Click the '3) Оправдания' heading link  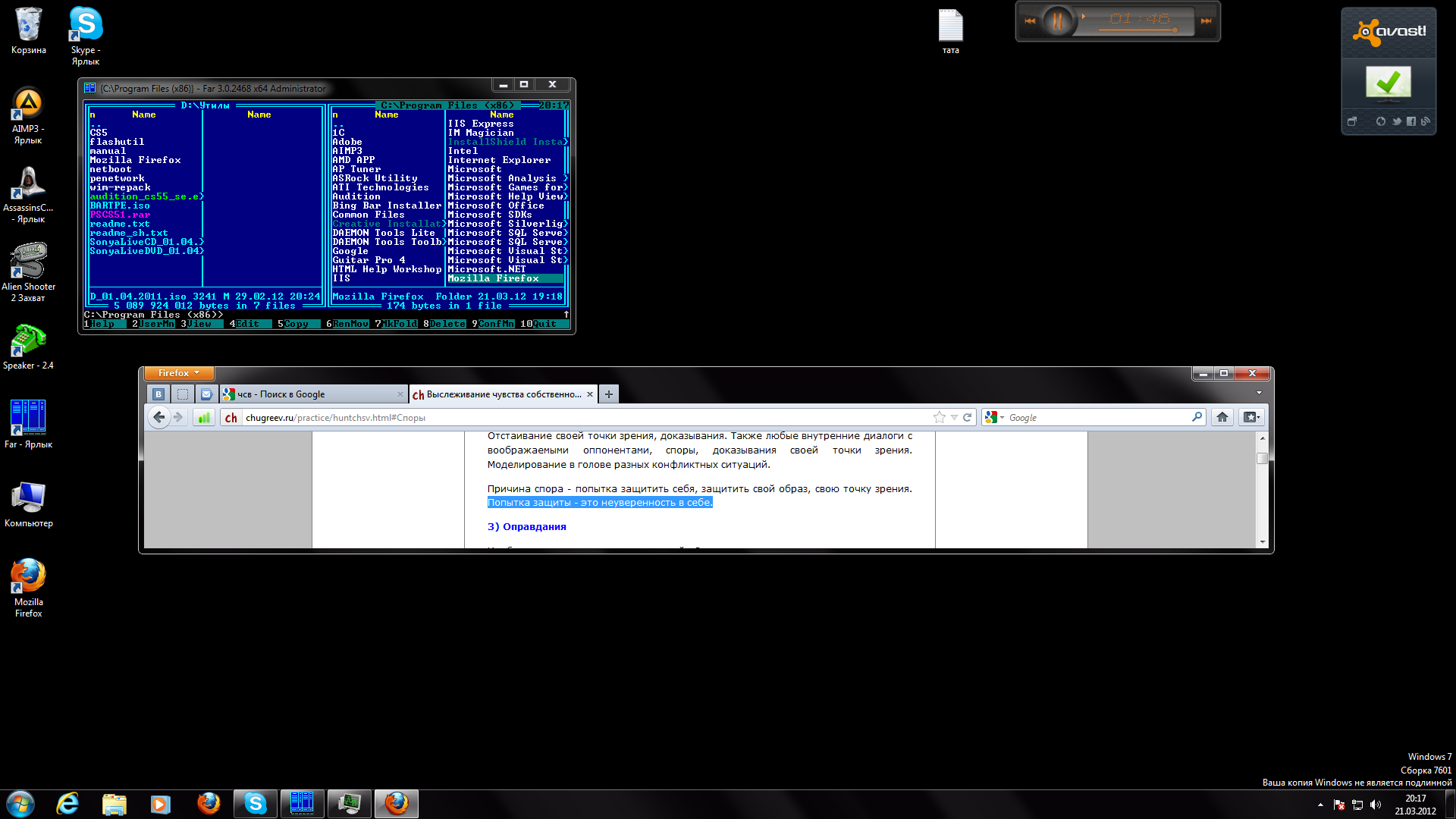[526, 526]
